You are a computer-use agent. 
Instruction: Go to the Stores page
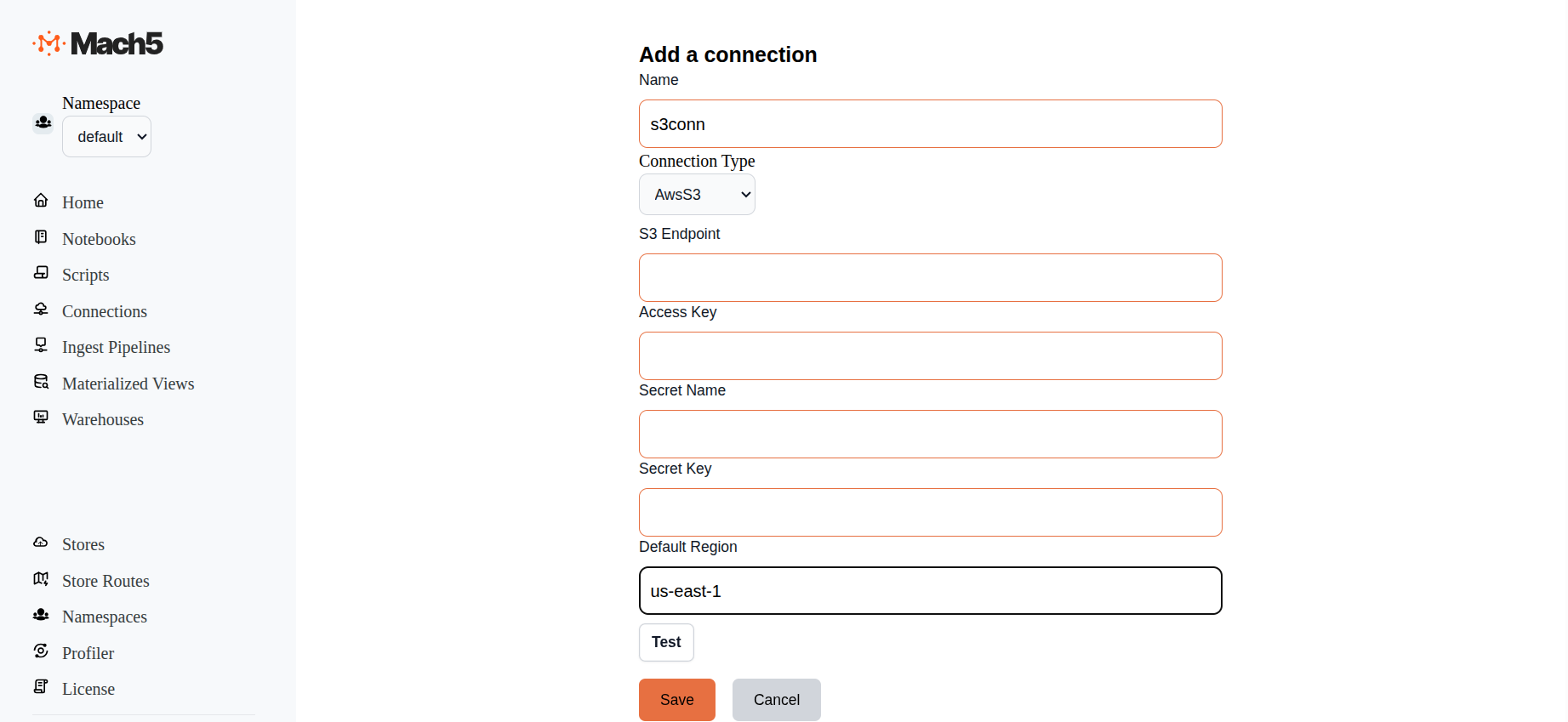[x=83, y=544]
